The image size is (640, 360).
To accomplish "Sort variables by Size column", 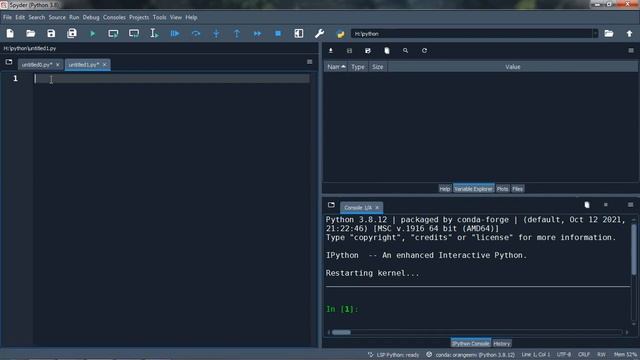I will pos(378,67).
